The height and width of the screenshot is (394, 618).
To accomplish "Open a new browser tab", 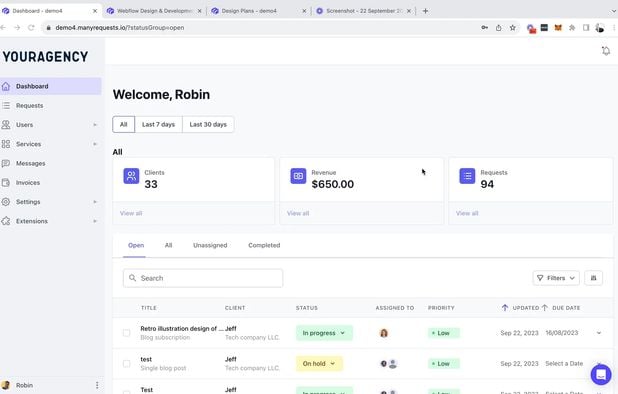I will click(x=425, y=11).
